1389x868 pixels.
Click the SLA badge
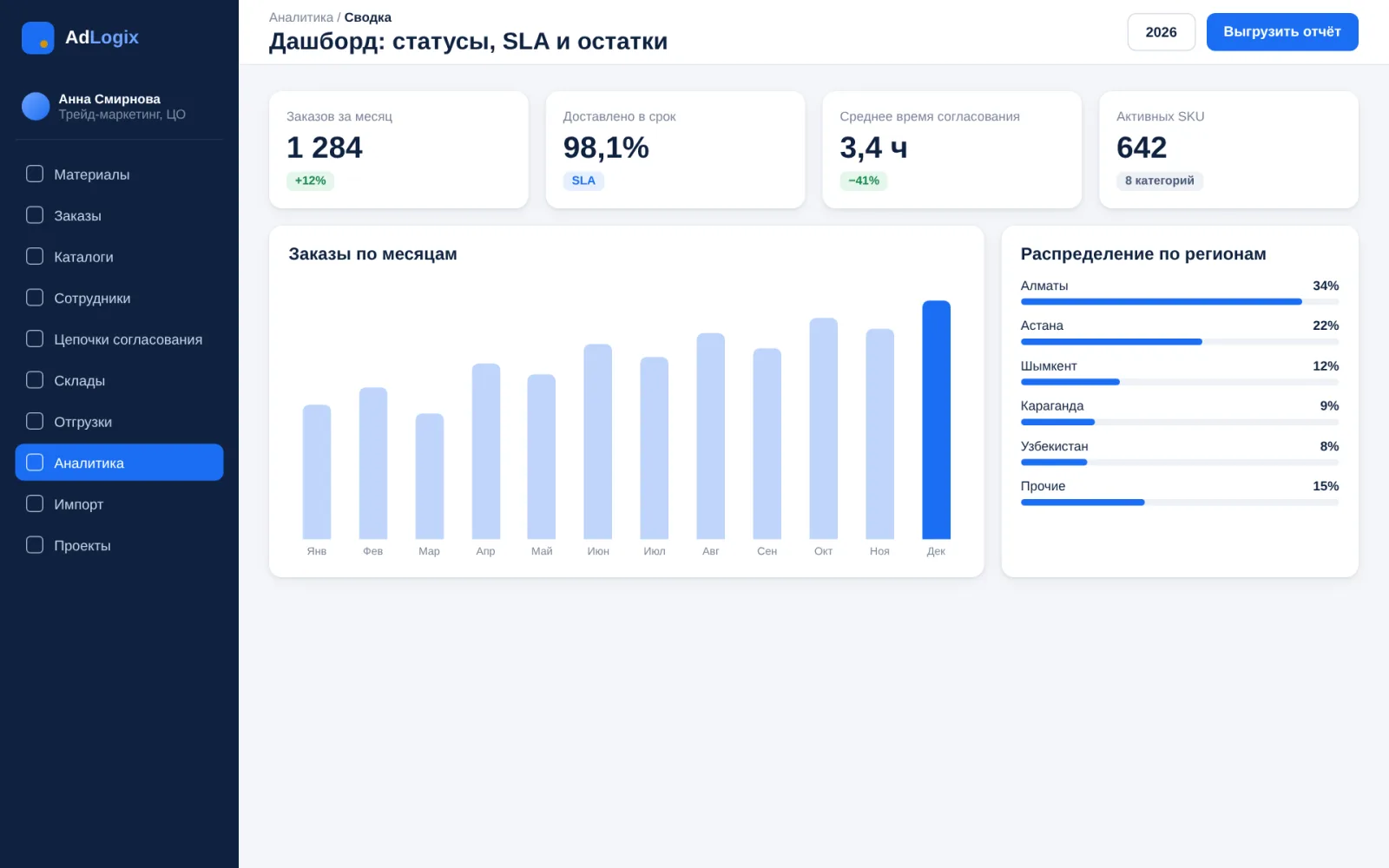(x=583, y=181)
